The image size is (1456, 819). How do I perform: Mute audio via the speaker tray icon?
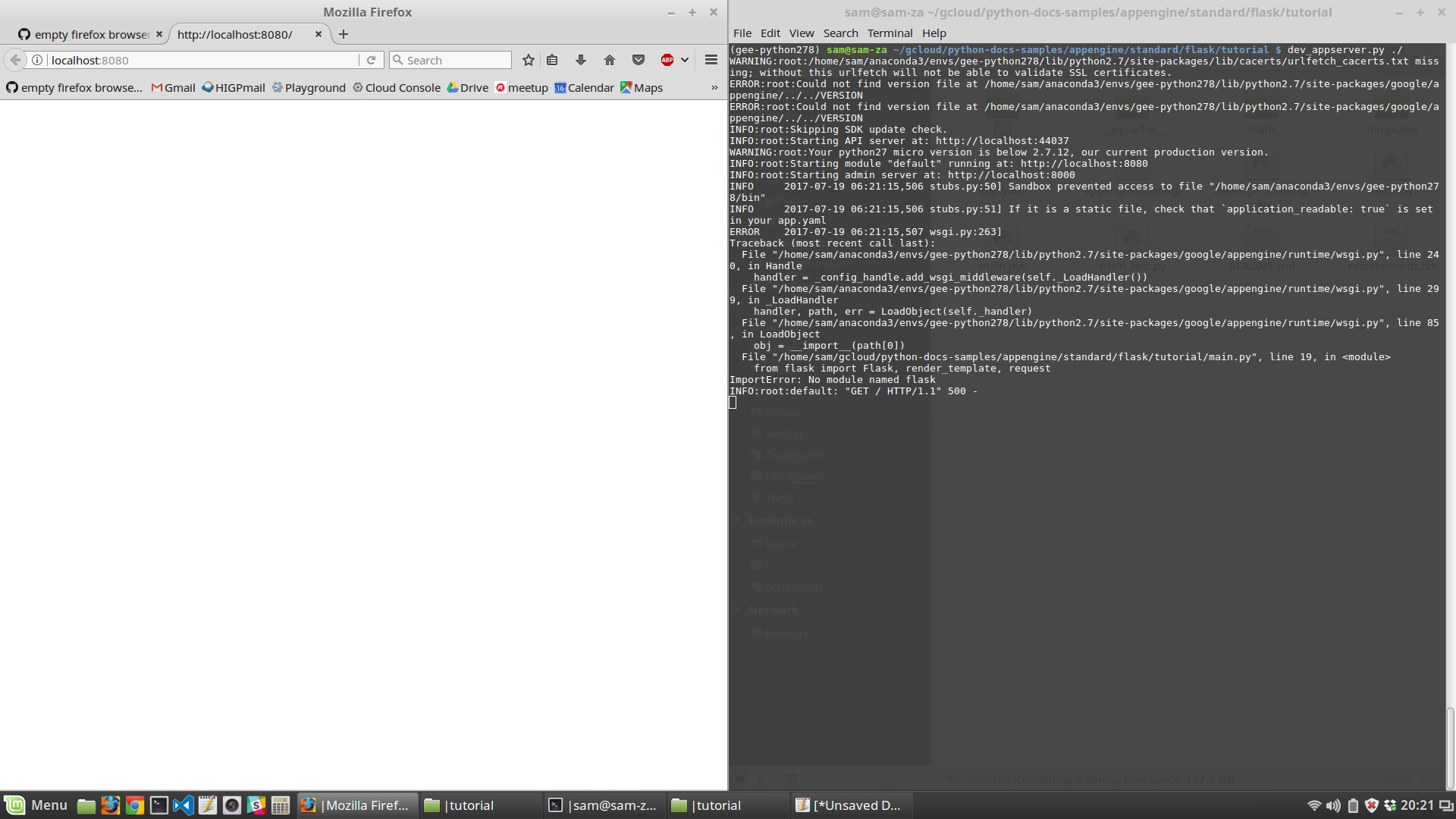tap(1332, 805)
